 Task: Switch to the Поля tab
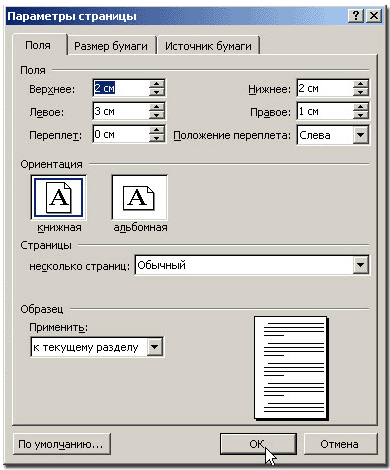tap(38, 45)
